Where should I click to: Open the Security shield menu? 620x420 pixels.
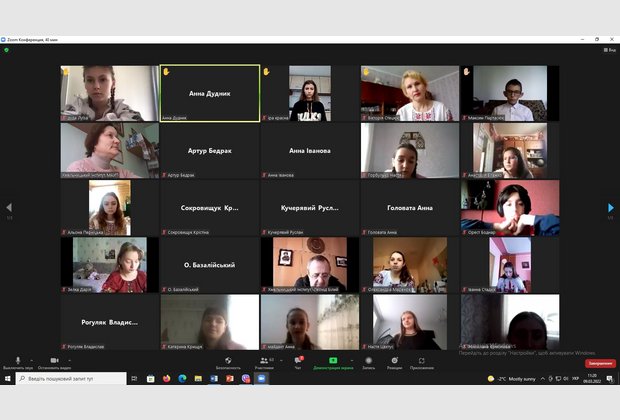pyautogui.click(x=228, y=363)
